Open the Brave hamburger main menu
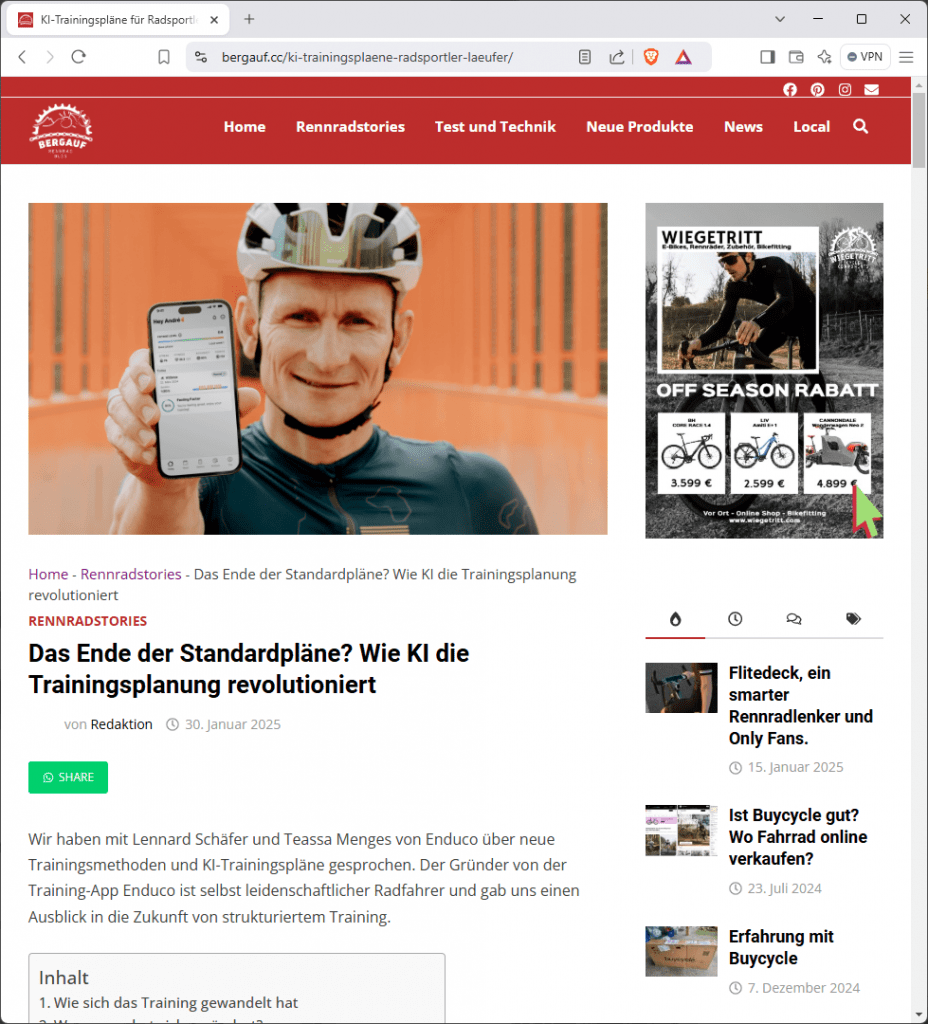 906,57
